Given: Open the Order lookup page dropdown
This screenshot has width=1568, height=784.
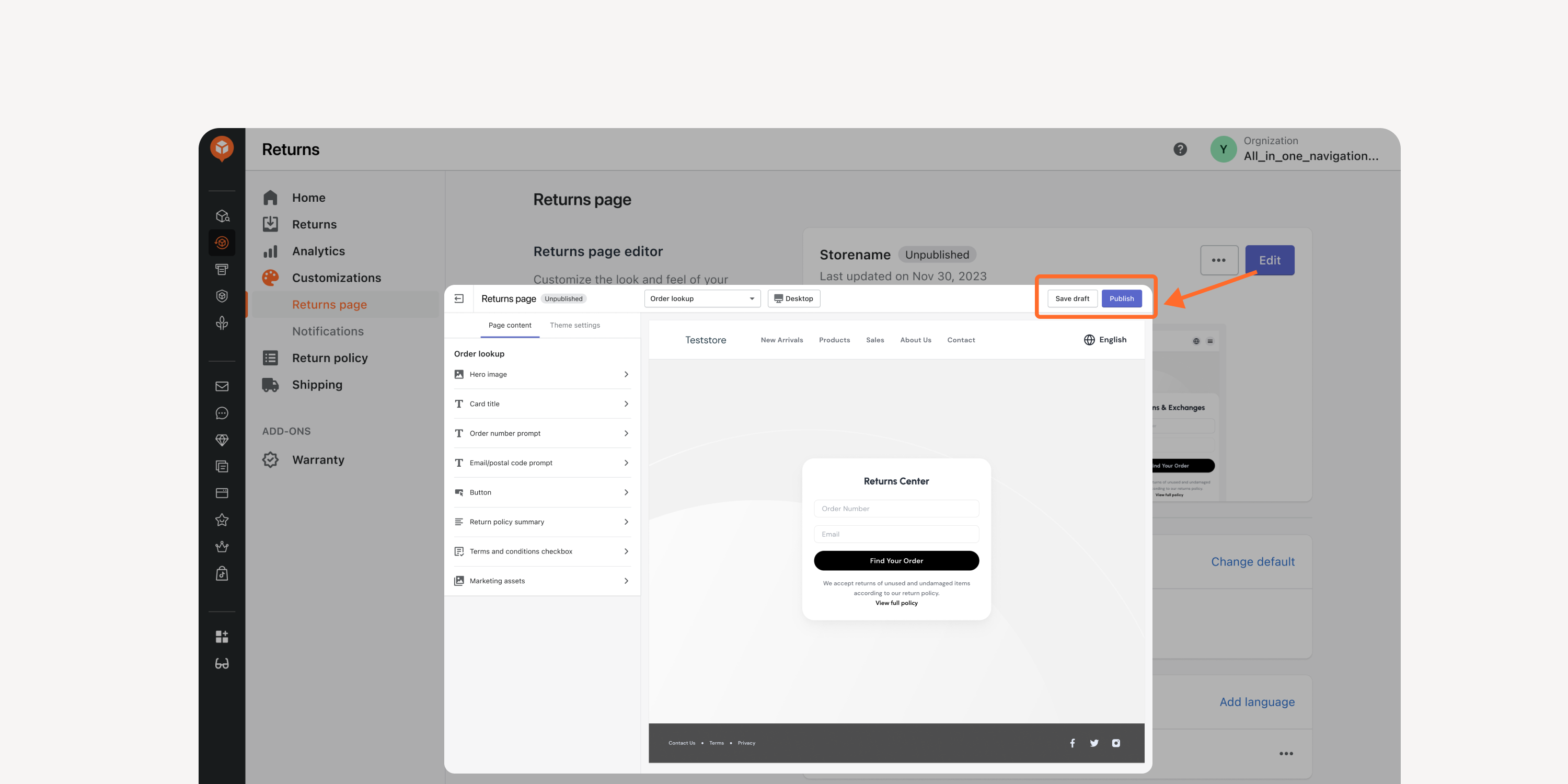Looking at the screenshot, I should point(702,299).
